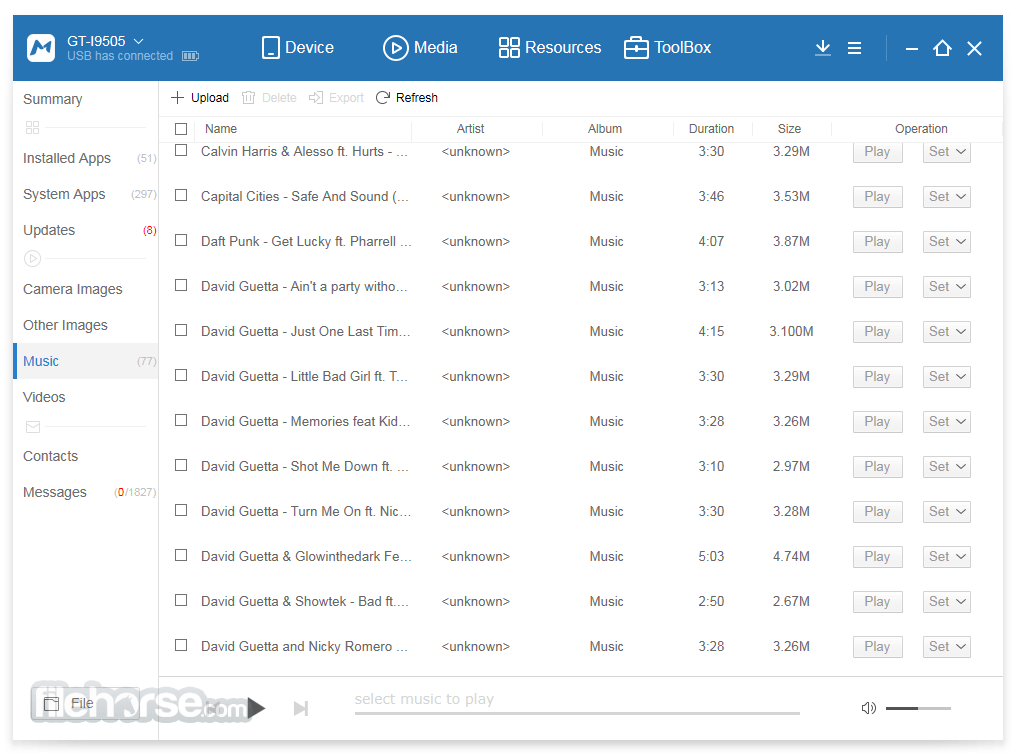Open Set dropdown for Calvin Harris track

[947, 152]
